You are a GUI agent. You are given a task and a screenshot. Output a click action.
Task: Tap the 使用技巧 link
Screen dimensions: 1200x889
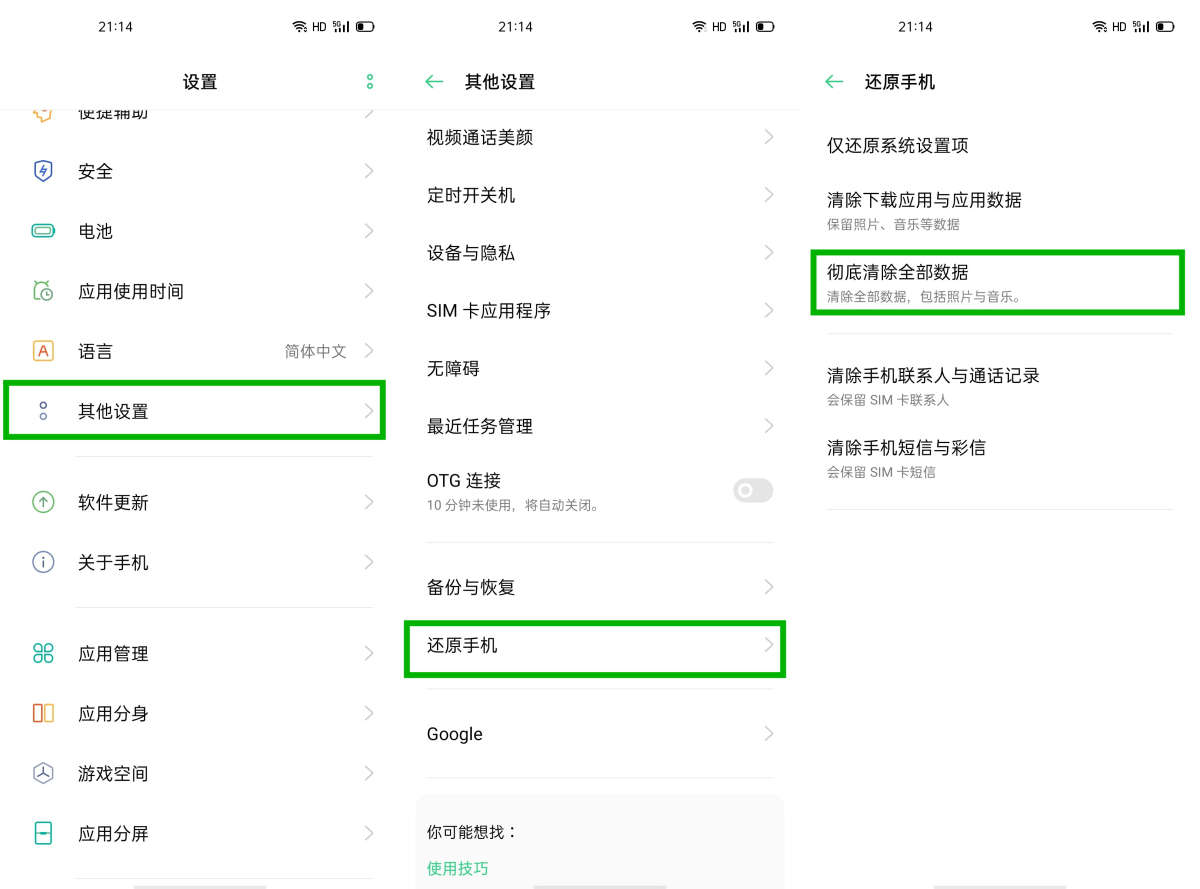458,868
